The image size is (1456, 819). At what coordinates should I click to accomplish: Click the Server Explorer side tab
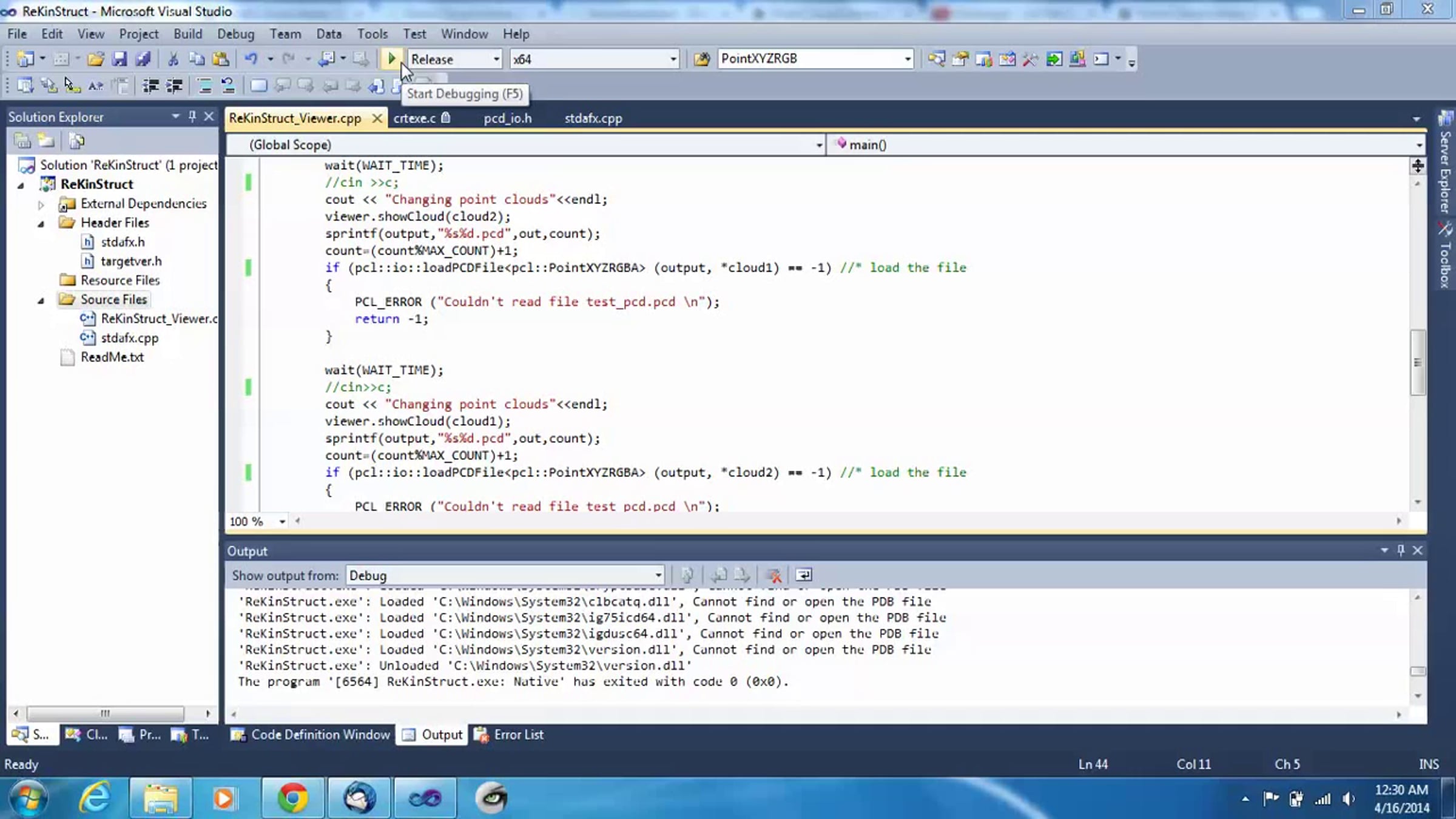[x=1445, y=163]
